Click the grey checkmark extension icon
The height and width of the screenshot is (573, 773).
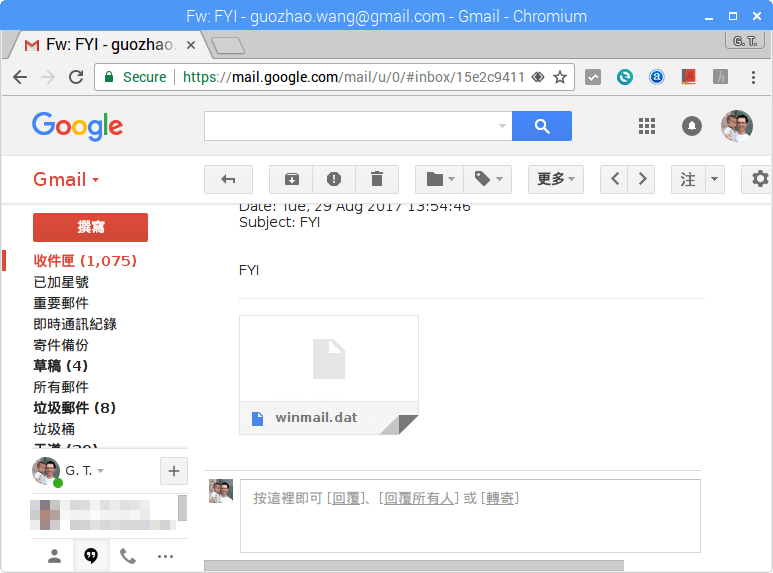click(593, 77)
